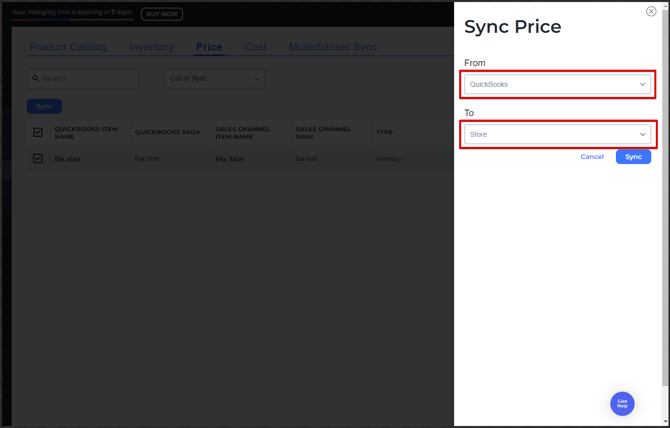This screenshot has width=670, height=428.
Task: Open the Live Help chat bubble
Action: click(x=622, y=404)
